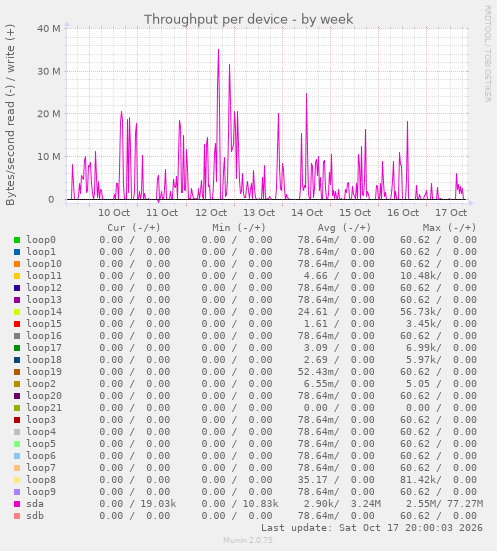The image size is (497, 551).
Task: Click the loop2 max value 5.05
Action: 418,384
